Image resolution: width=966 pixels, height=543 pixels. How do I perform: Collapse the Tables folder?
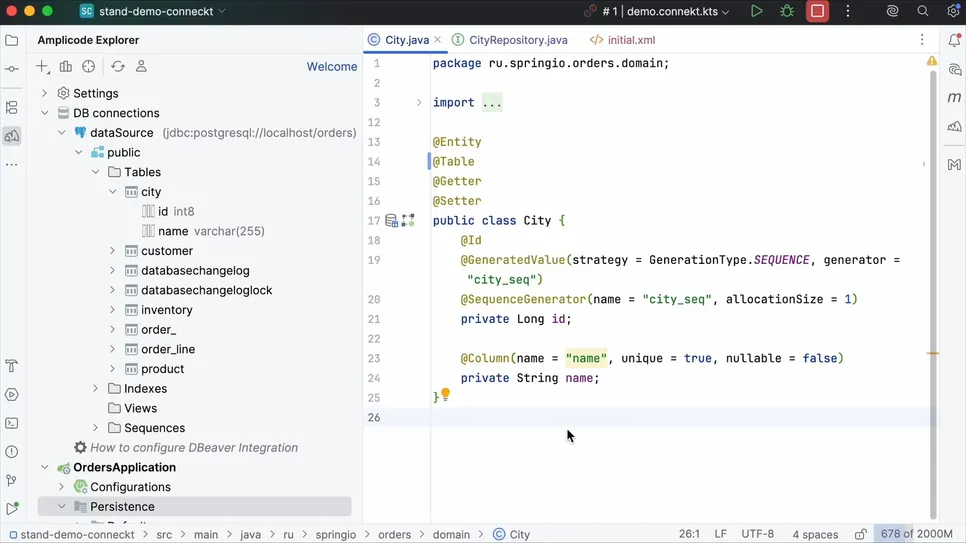point(95,172)
